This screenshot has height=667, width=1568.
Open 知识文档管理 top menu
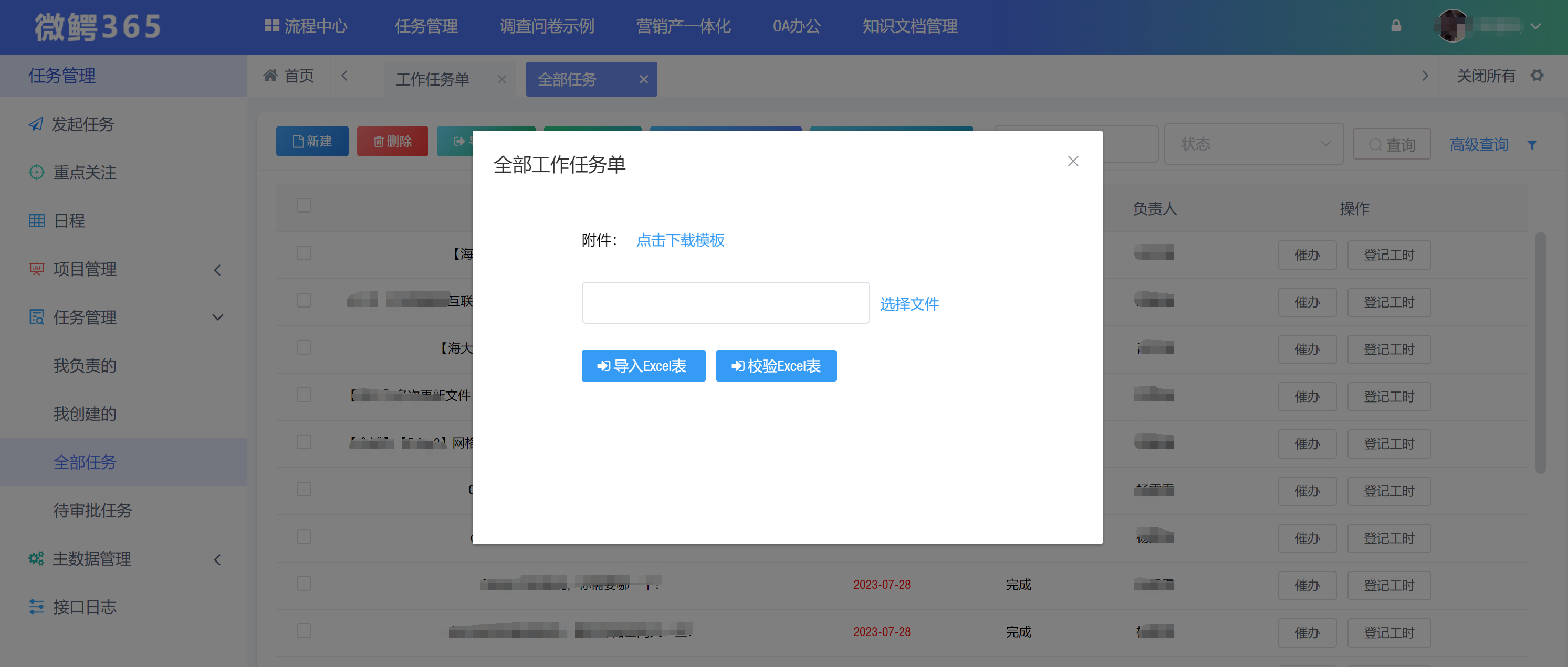910,26
